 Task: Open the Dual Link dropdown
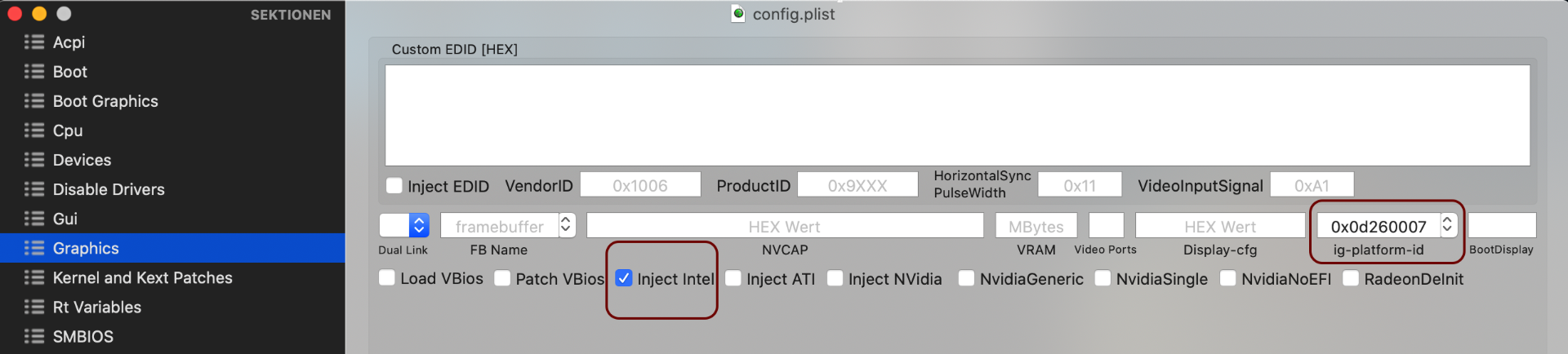(419, 225)
